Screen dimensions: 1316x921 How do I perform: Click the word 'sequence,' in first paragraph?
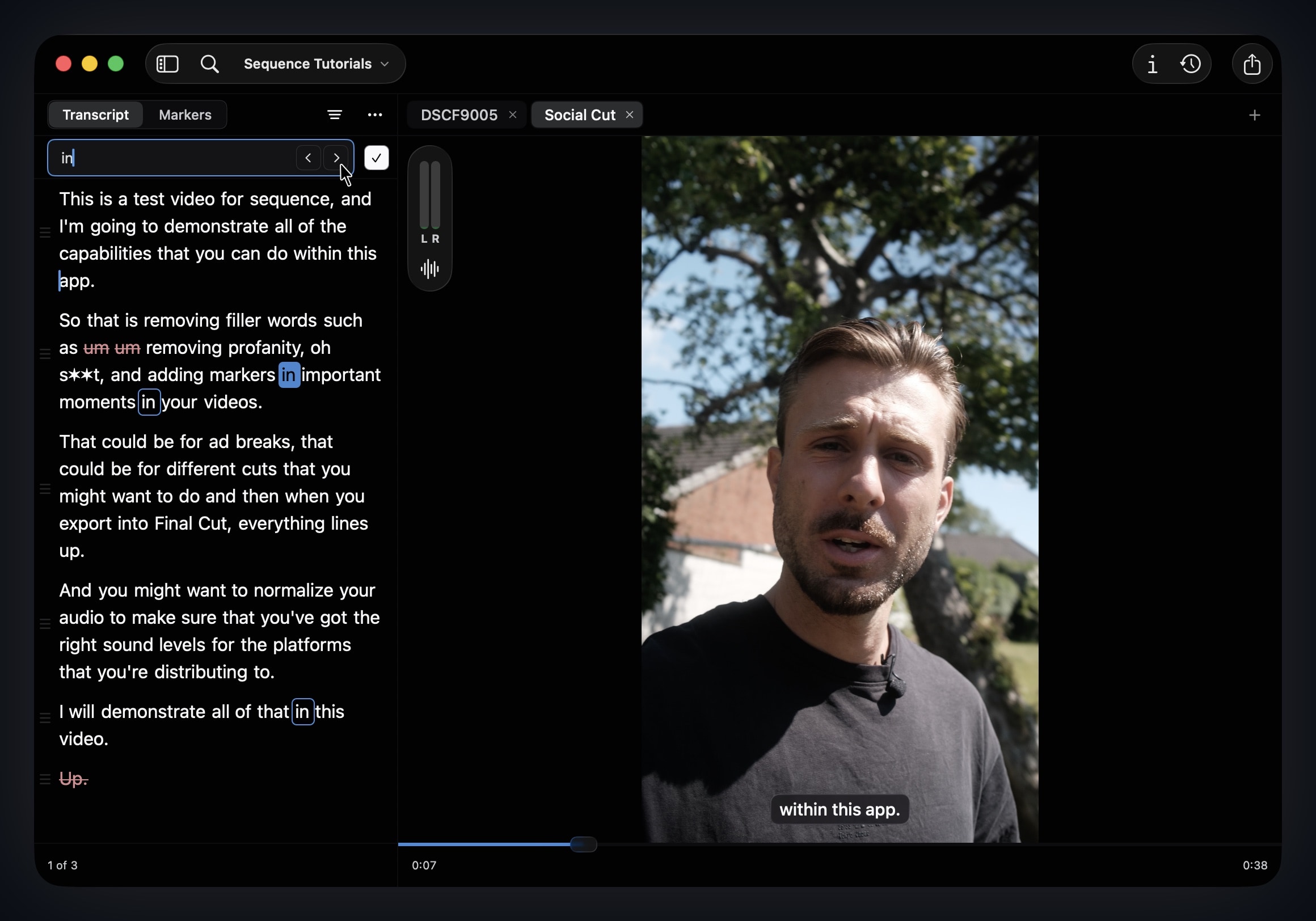coord(292,199)
